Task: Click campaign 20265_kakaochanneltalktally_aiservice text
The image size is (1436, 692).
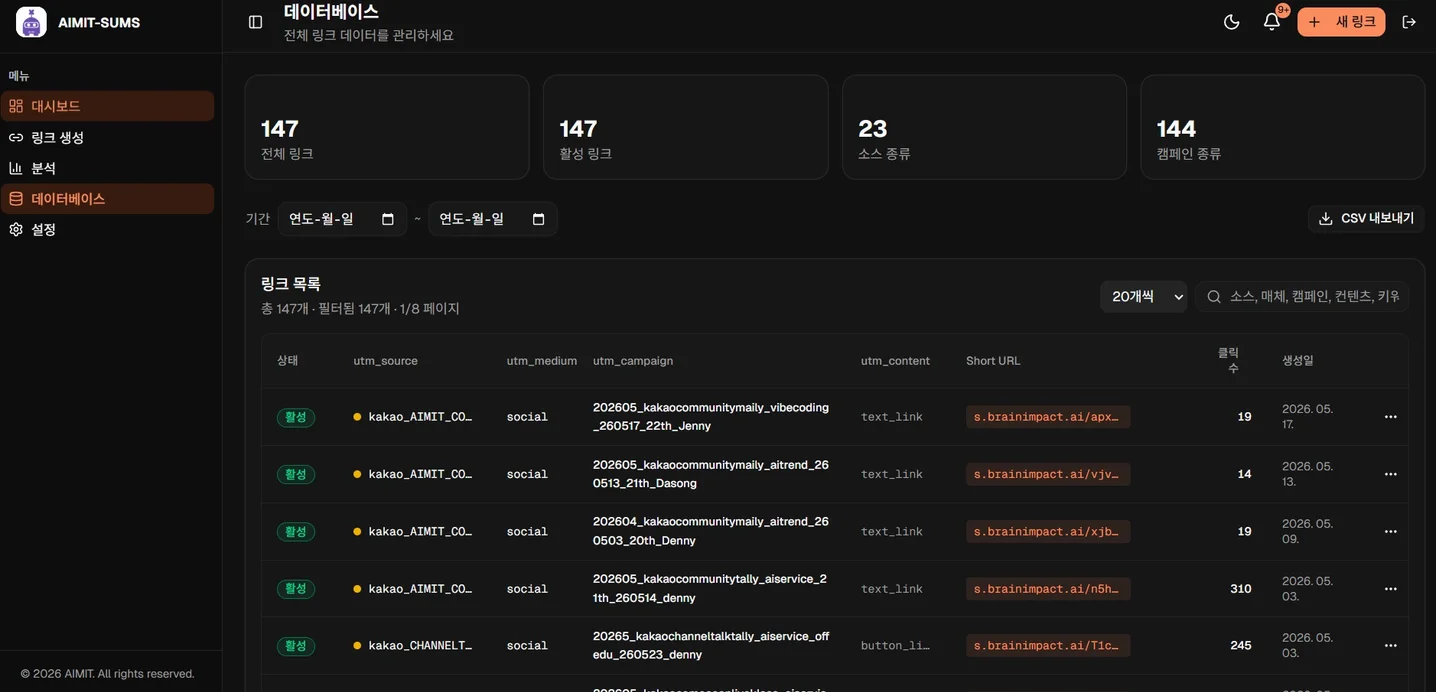Action: point(711,646)
